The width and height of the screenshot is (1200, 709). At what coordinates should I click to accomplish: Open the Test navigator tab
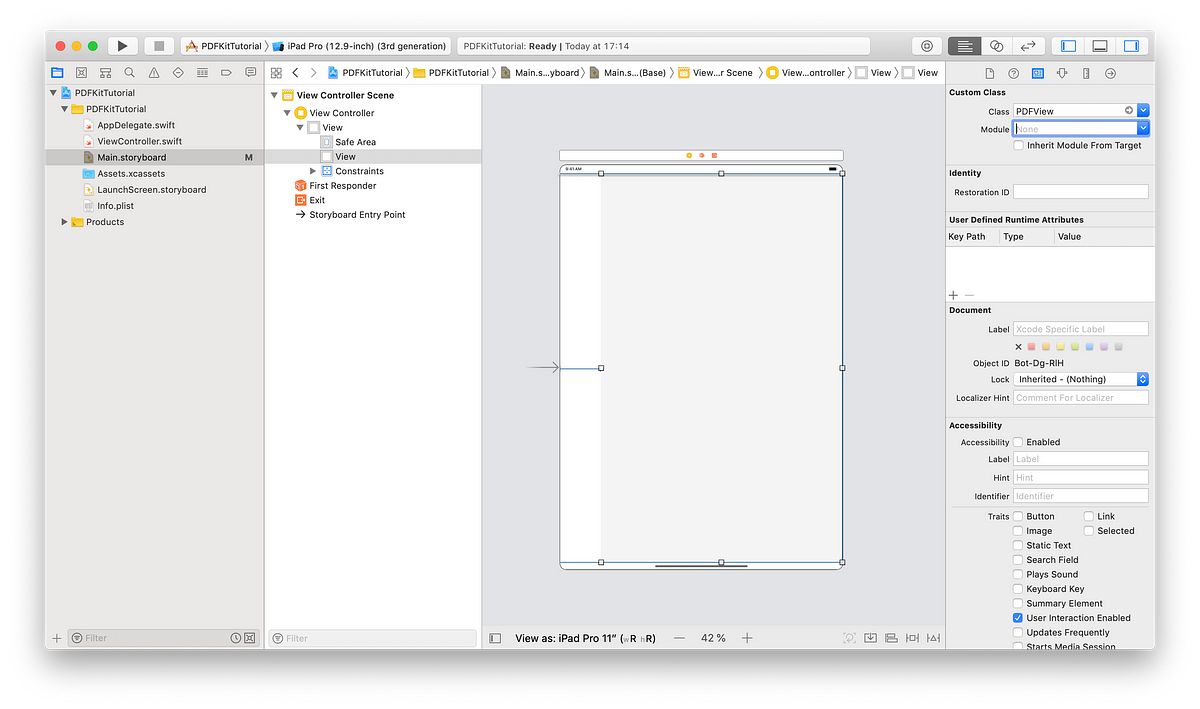click(178, 72)
